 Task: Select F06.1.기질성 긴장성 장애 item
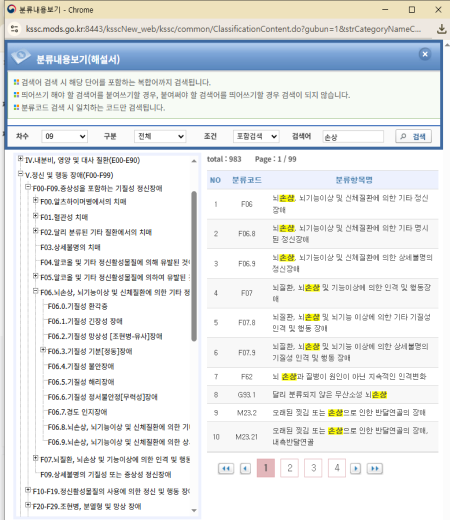pyautogui.click(x=85, y=321)
